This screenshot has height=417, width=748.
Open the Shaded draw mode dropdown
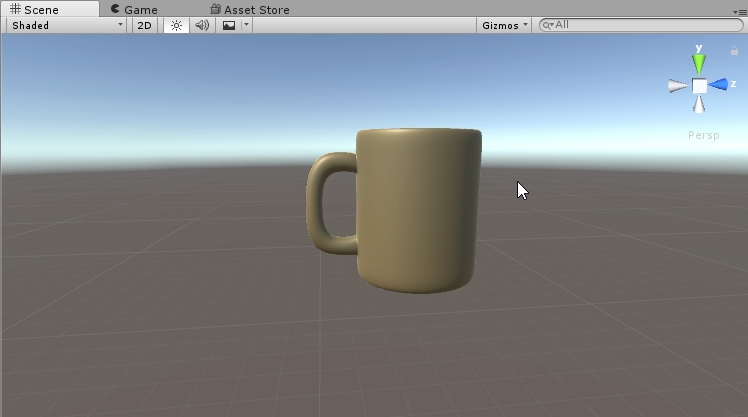coord(67,25)
